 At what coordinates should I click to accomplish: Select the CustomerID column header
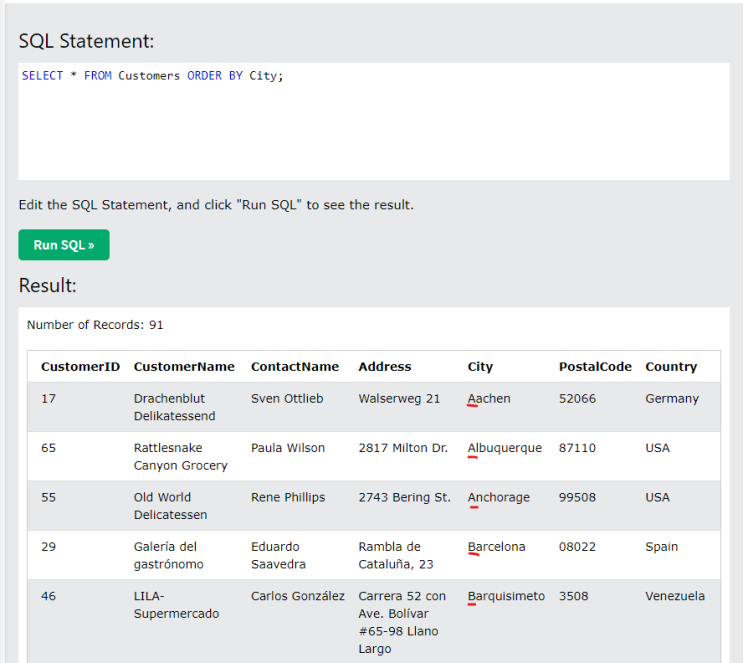pyautogui.click(x=80, y=367)
